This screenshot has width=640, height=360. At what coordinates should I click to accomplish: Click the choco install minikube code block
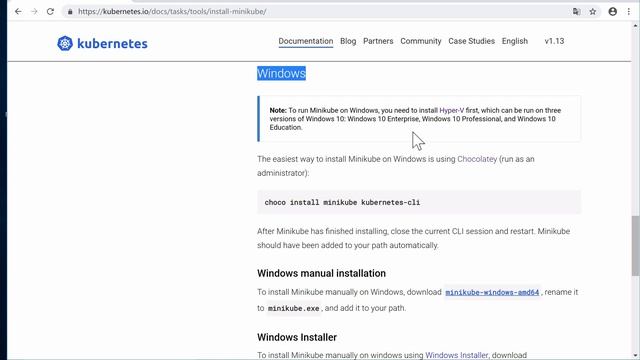(419, 202)
